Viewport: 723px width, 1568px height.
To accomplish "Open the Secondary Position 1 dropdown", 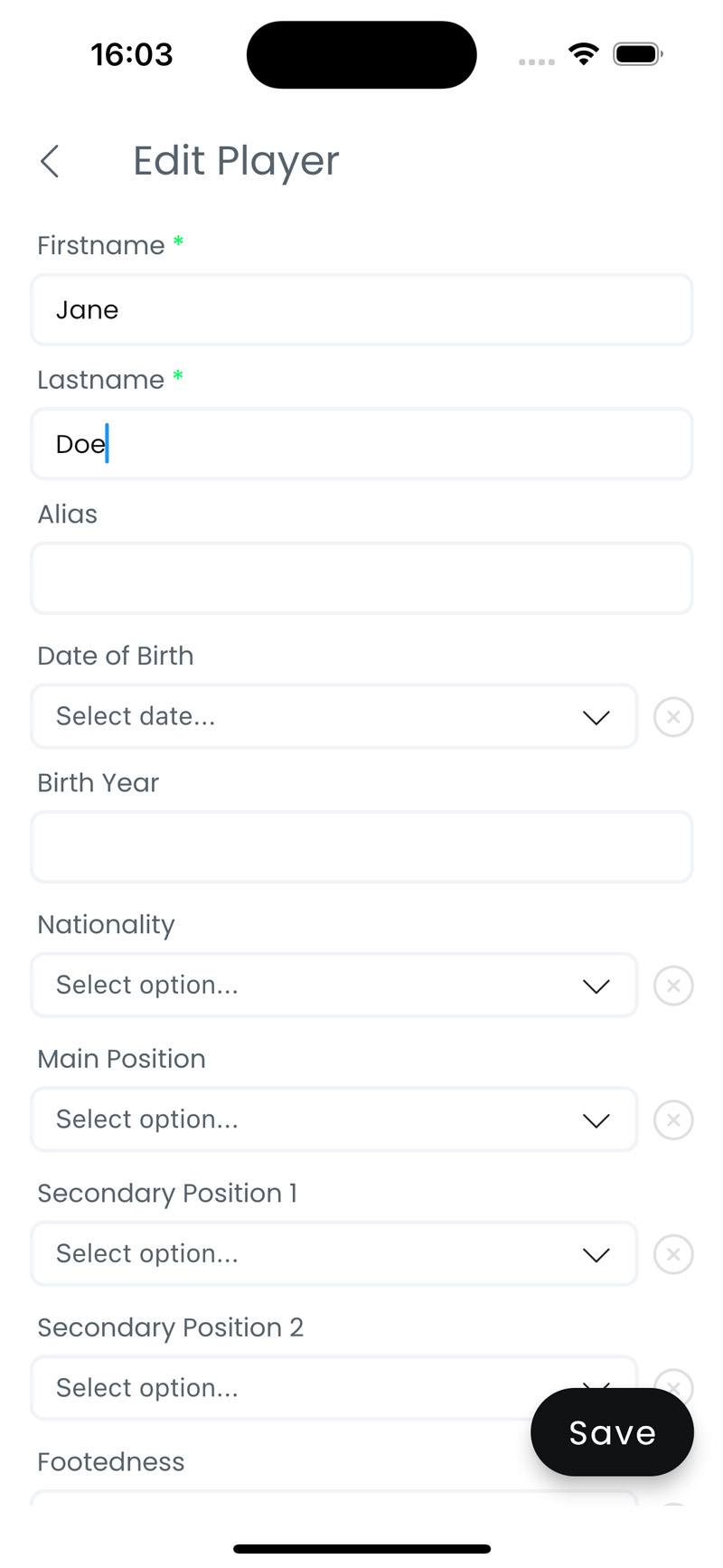I will [x=334, y=1254].
